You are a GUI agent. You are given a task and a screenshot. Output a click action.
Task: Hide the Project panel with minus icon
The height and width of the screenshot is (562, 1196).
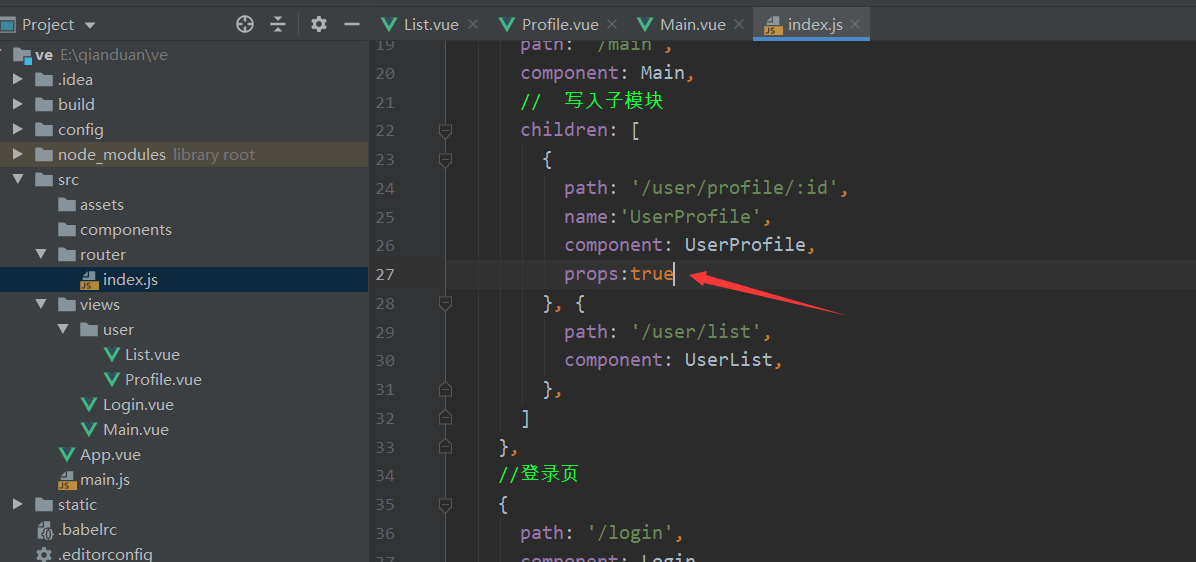pyautogui.click(x=352, y=24)
